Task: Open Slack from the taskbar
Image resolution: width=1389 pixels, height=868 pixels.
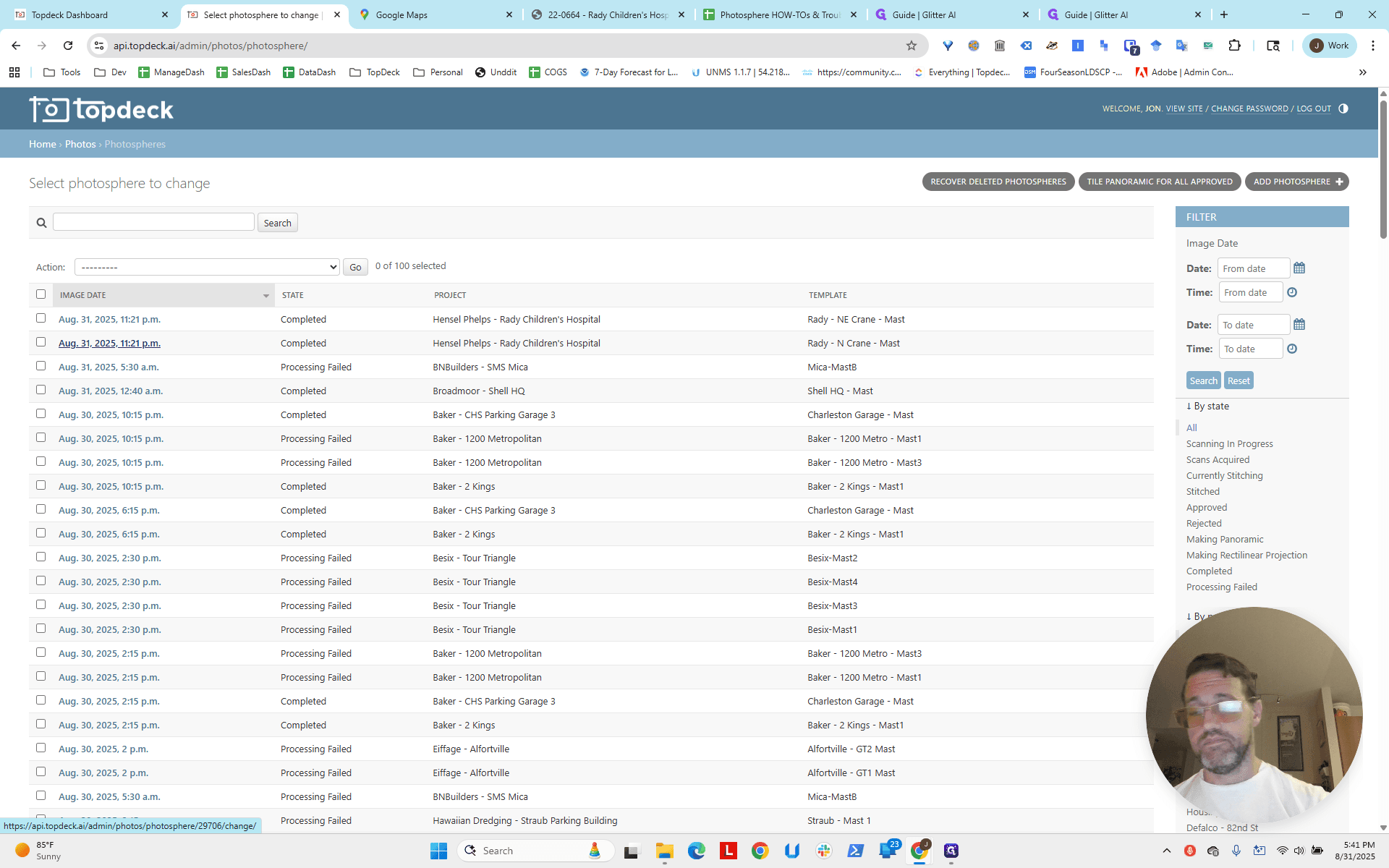Action: (x=823, y=851)
